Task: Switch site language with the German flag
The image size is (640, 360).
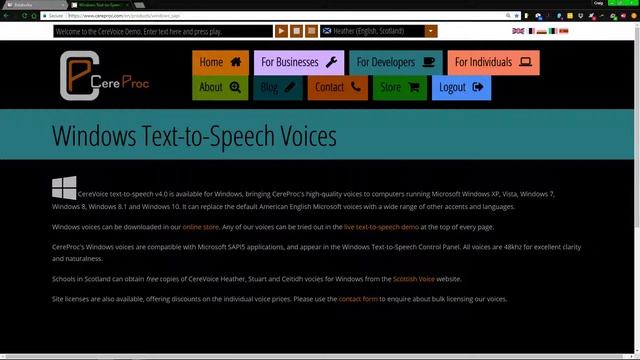Action: tap(542, 31)
